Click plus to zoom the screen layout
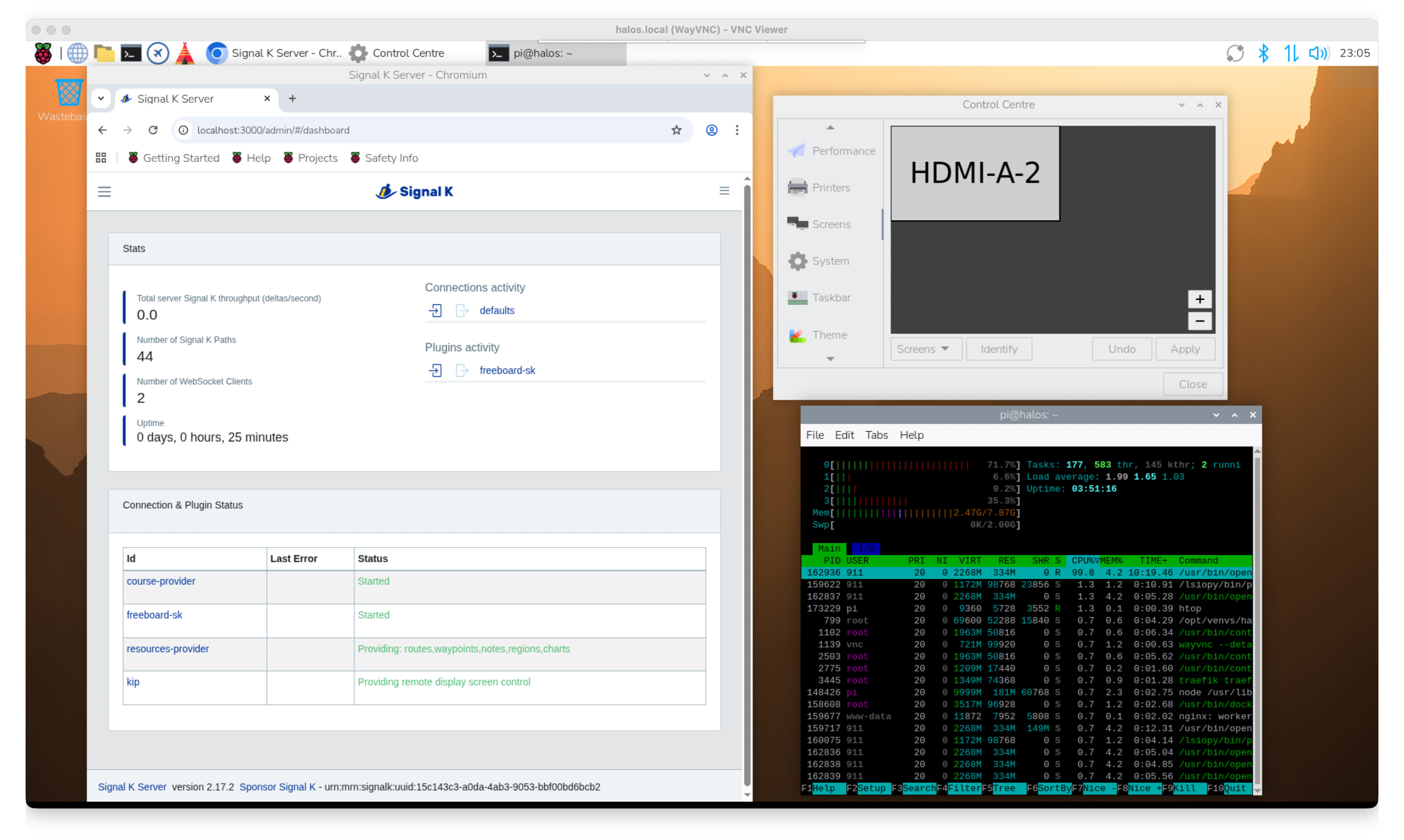The width and height of the screenshot is (1404, 840). click(x=1200, y=299)
